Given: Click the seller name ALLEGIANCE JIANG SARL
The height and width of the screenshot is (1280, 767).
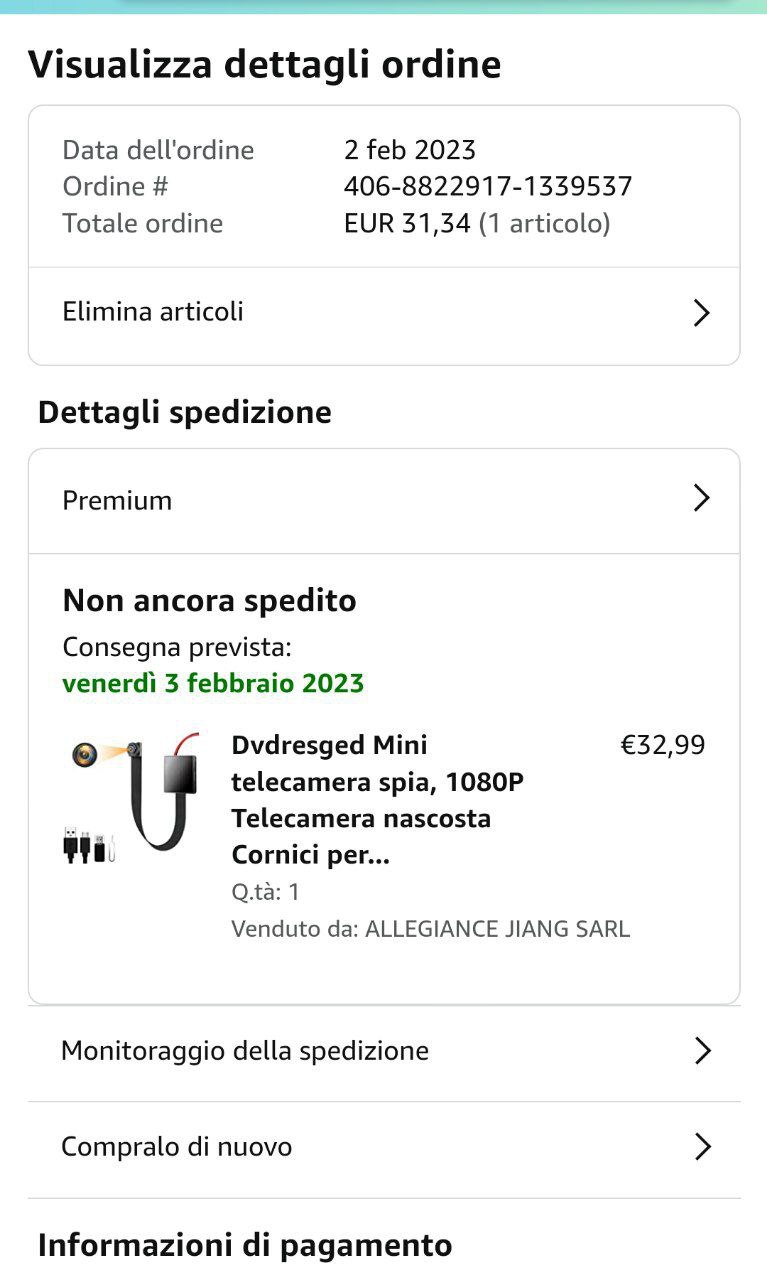Looking at the screenshot, I should coord(497,929).
